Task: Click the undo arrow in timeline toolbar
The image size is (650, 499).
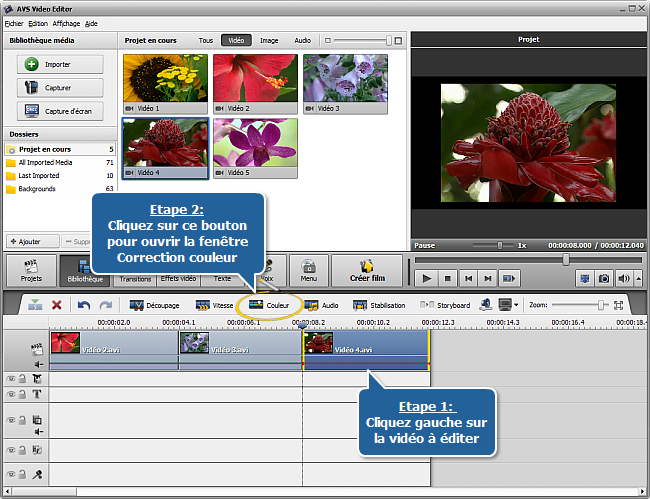Action: coord(84,305)
